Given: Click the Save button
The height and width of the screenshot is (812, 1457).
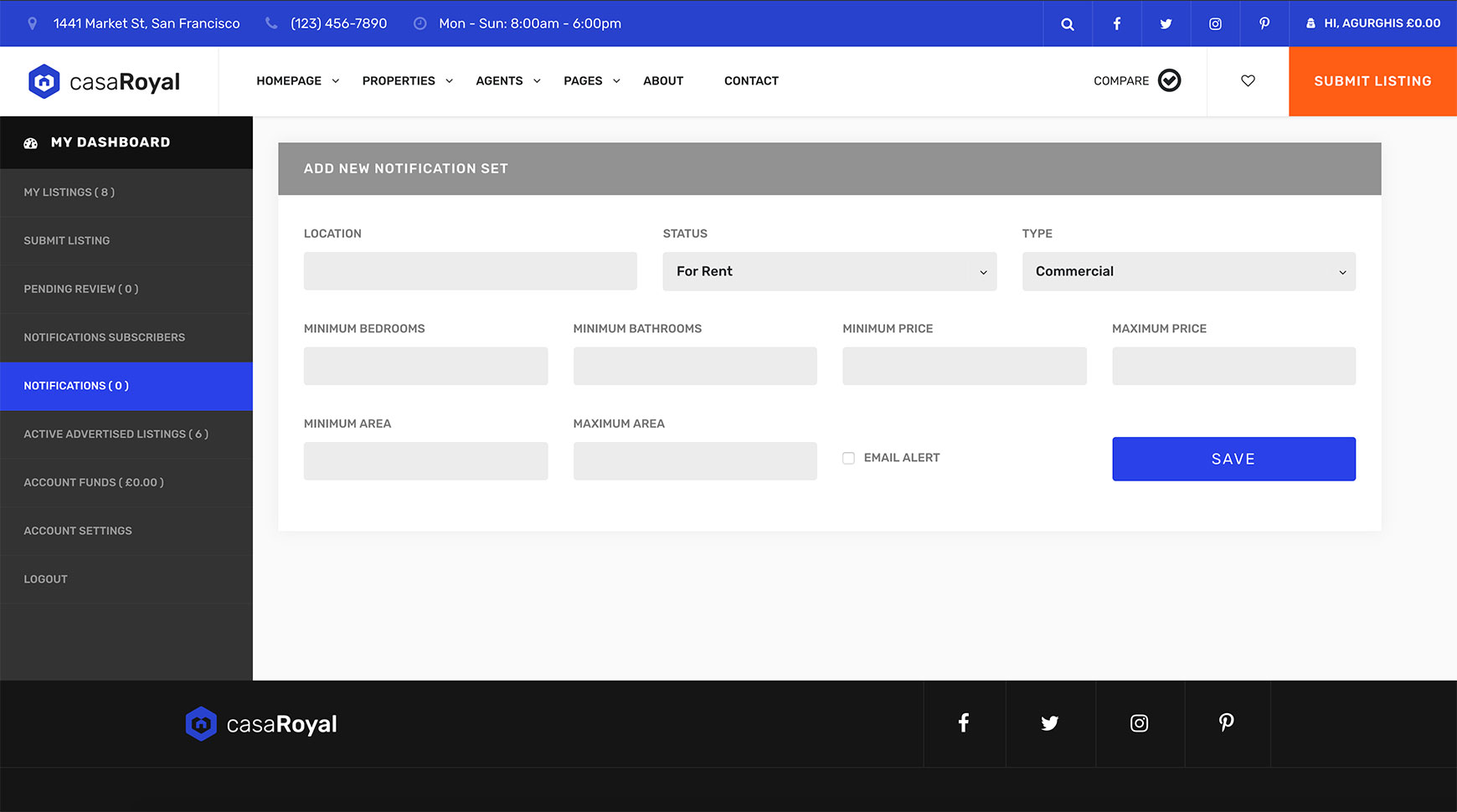Looking at the screenshot, I should pyautogui.click(x=1233, y=459).
